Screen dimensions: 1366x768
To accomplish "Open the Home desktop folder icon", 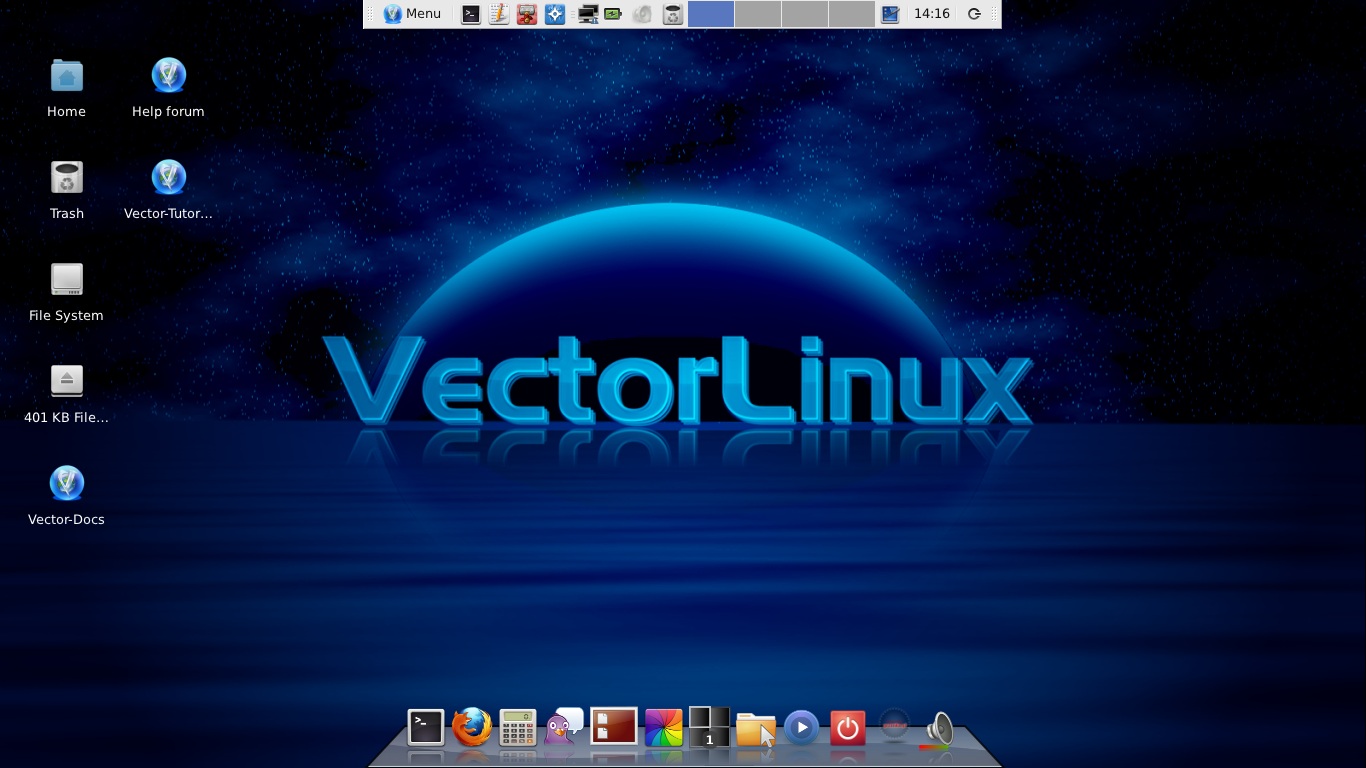I will tap(67, 76).
